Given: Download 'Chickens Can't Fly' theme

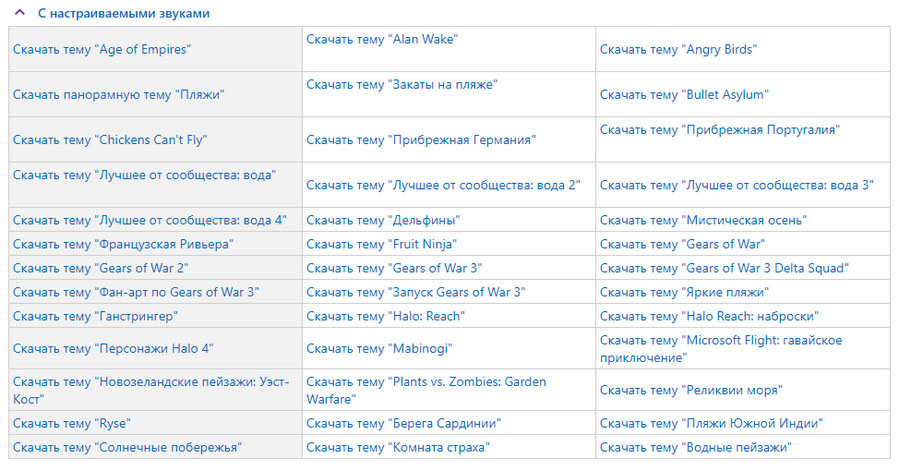Looking at the screenshot, I should (110, 140).
